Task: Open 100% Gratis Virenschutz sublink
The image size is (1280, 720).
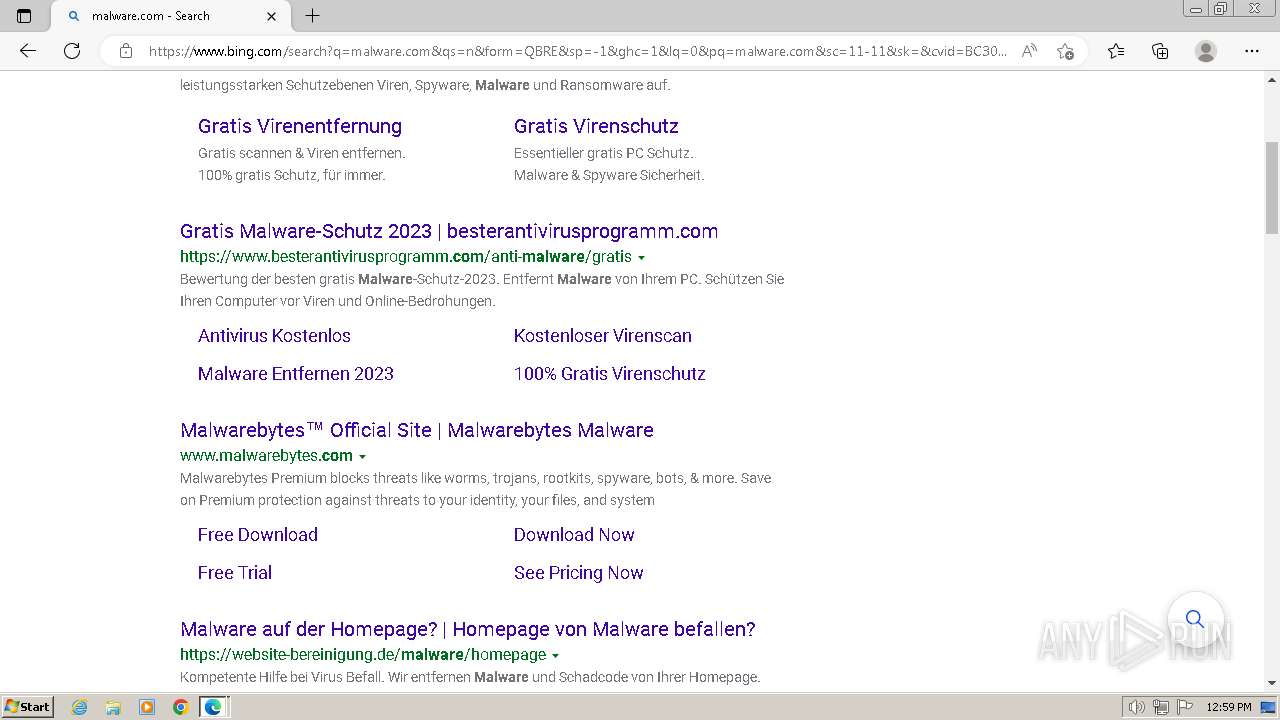Action: (x=610, y=374)
